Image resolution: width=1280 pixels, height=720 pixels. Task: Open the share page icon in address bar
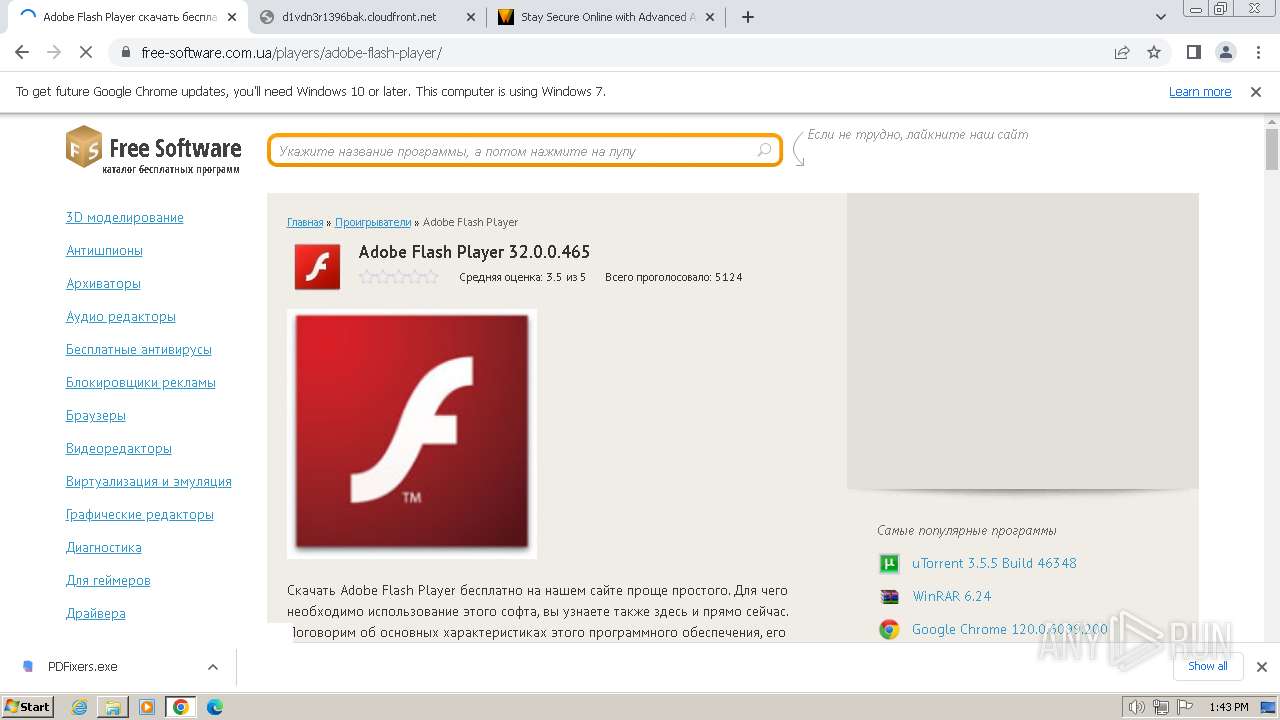(1122, 52)
